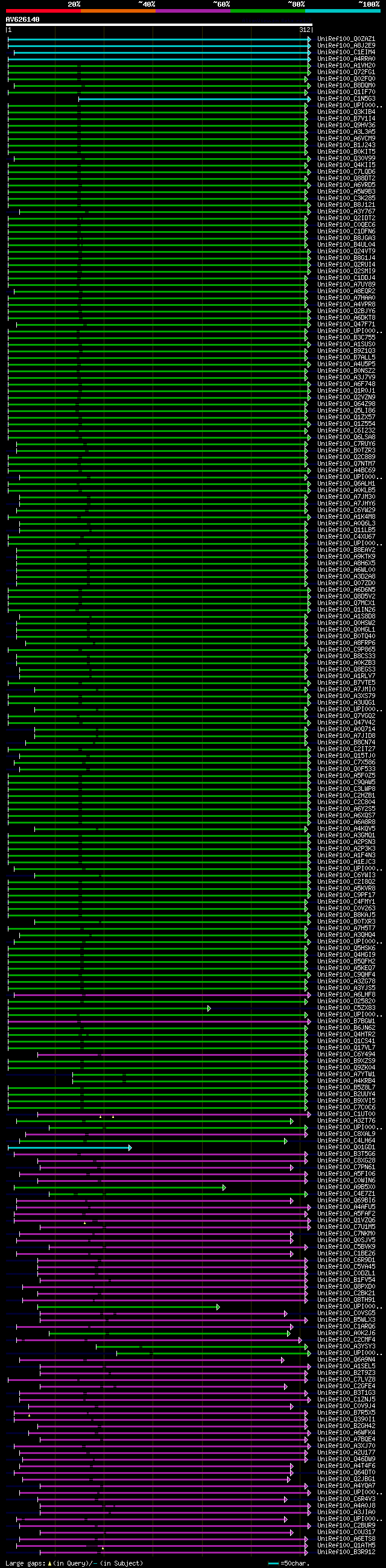Click label UniRef100_A3ZT76
386x1568 pixels.
tap(346, 1120)
